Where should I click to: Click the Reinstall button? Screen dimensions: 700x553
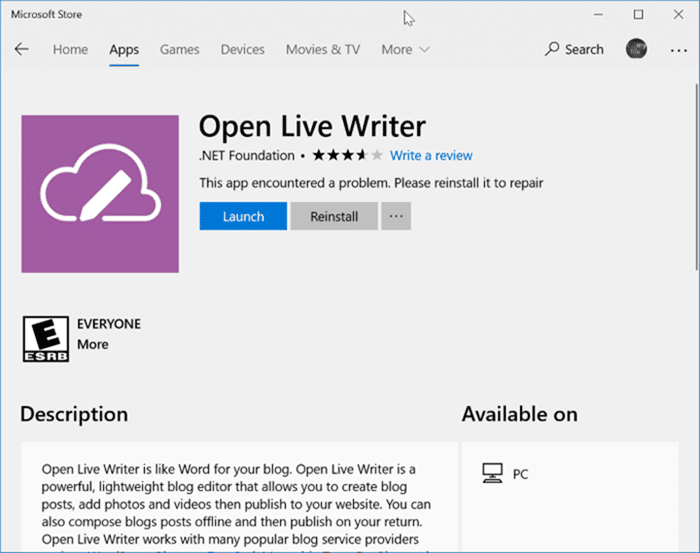click(334, 216)
